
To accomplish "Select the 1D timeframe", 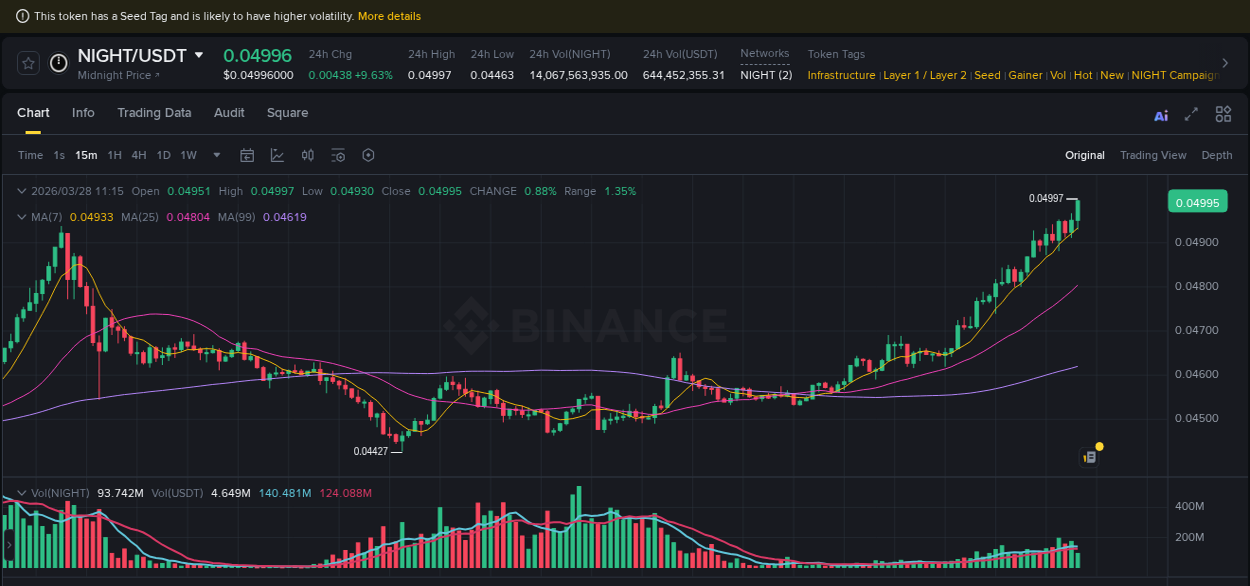I will click(x=163, y=155).
